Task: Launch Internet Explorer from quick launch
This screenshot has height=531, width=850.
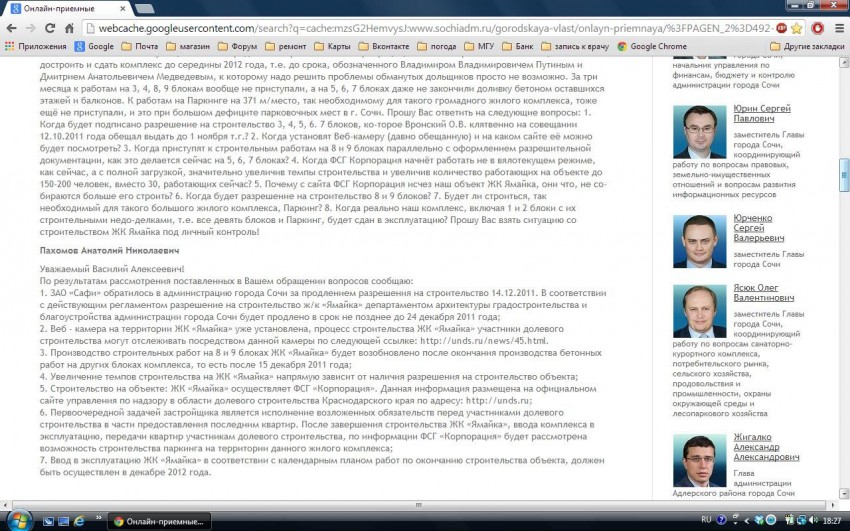Action: (x=78, y=520)
